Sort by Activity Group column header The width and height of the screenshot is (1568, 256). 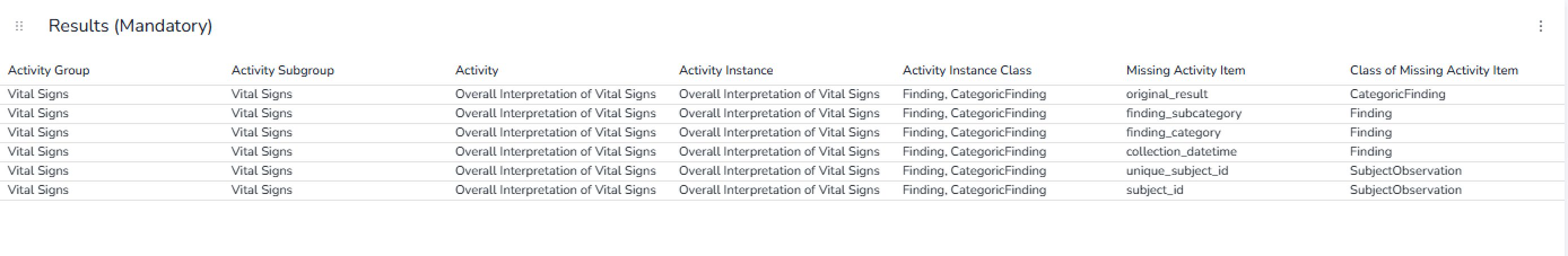click(x=49, y=70)
